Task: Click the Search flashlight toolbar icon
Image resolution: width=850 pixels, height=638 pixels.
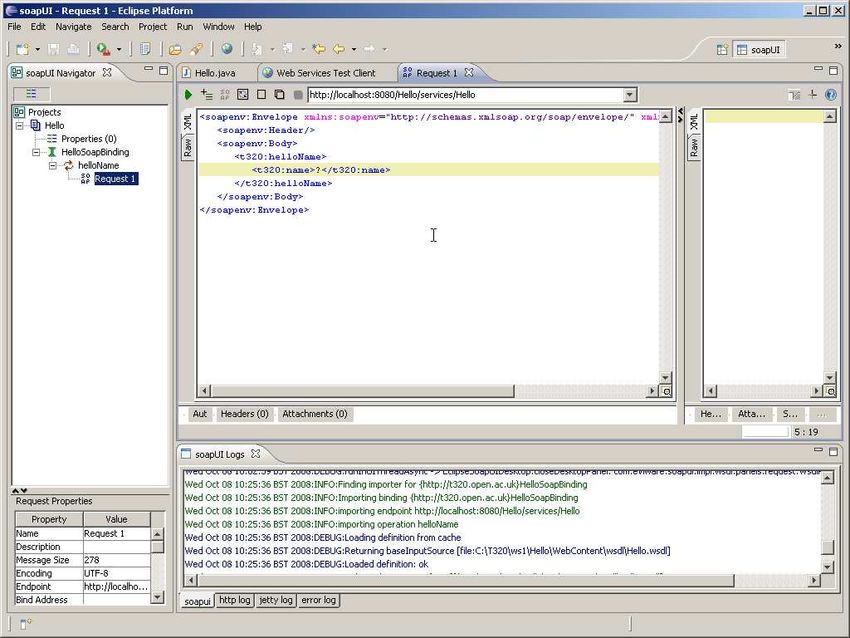Action: pyautogui.click(x=196, y=49)
